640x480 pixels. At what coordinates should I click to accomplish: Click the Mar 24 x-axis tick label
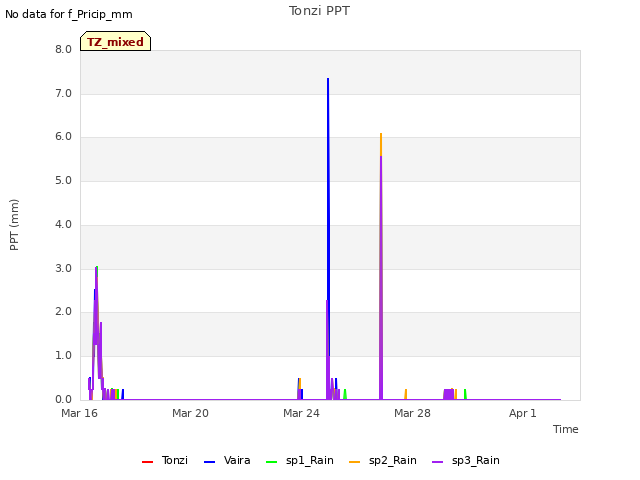click(301, 413)
